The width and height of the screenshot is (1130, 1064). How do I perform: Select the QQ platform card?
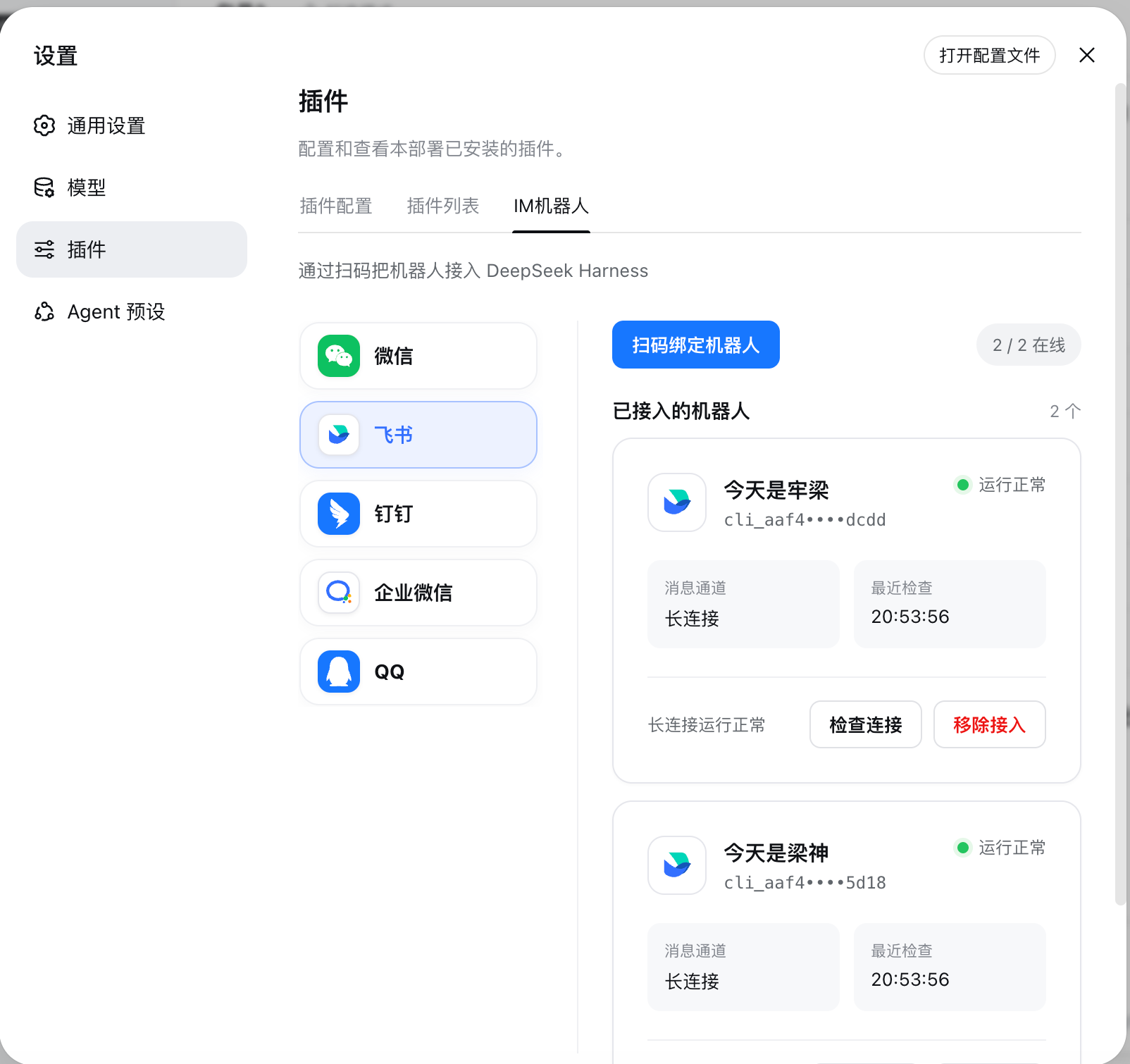(418, 672)
